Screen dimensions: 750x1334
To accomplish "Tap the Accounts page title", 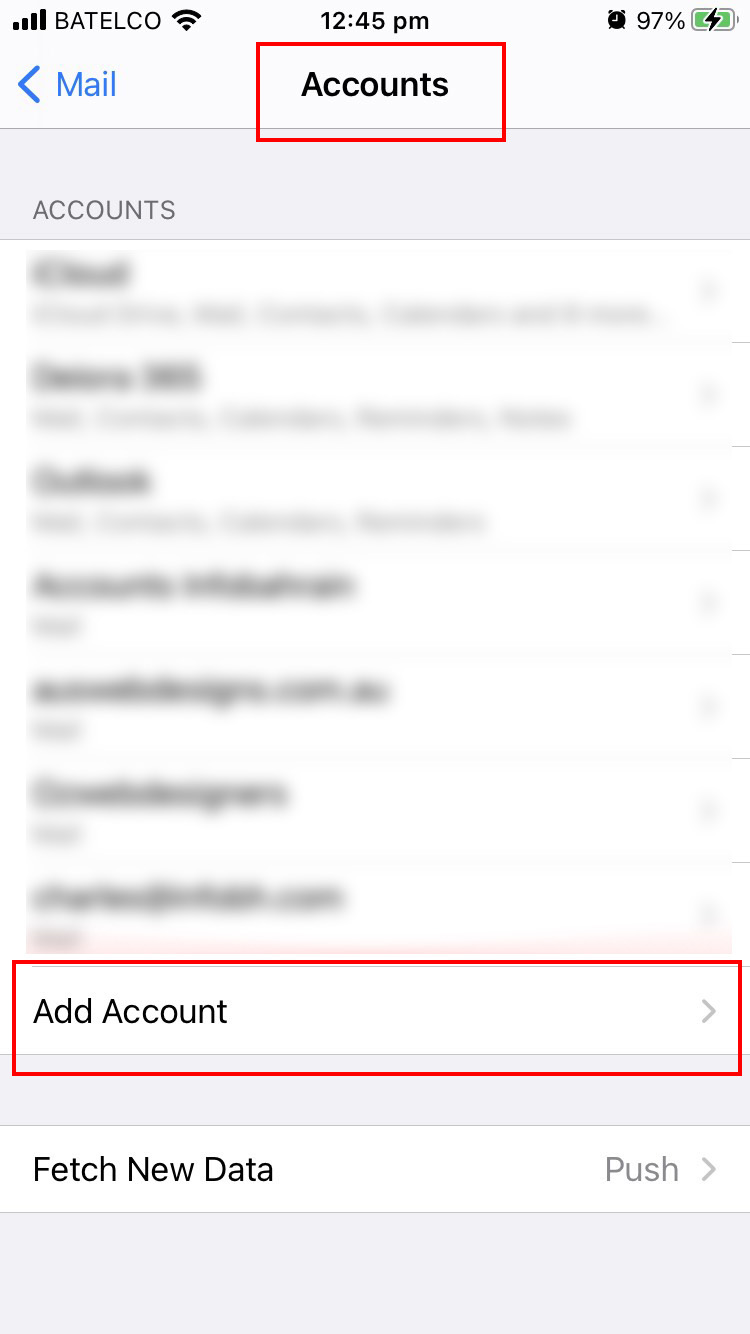I will pyautogui.click(x=375, y=85).
